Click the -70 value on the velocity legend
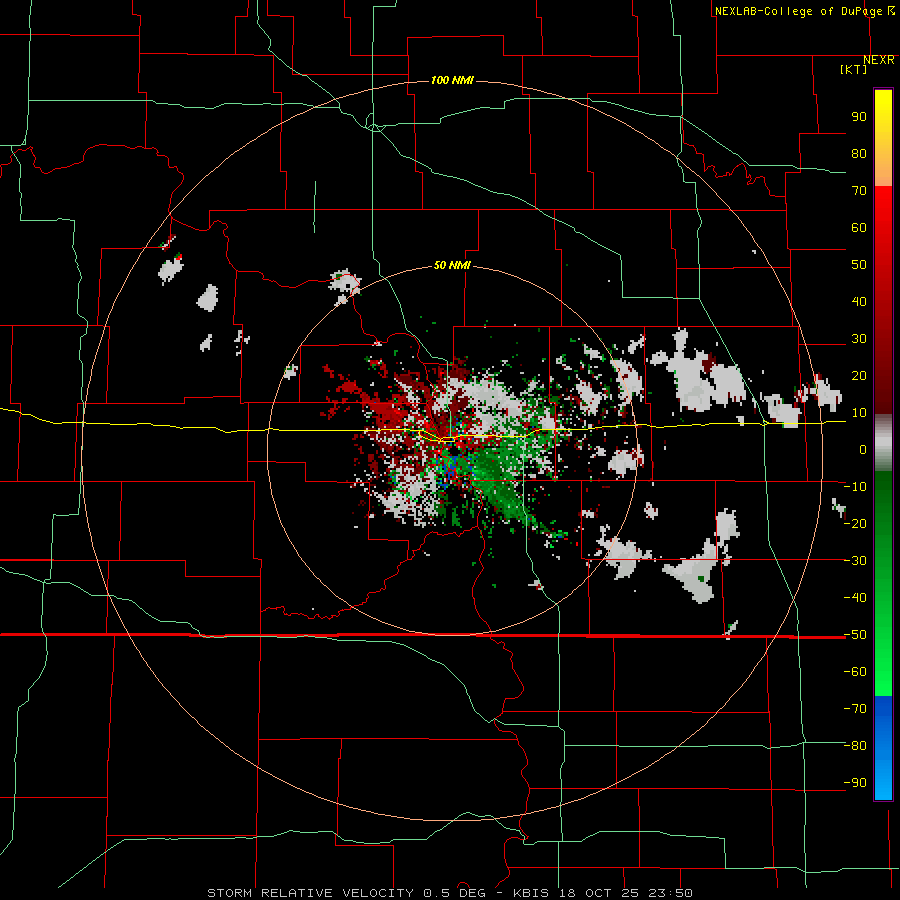900x900 pixels. pos(855,709)
